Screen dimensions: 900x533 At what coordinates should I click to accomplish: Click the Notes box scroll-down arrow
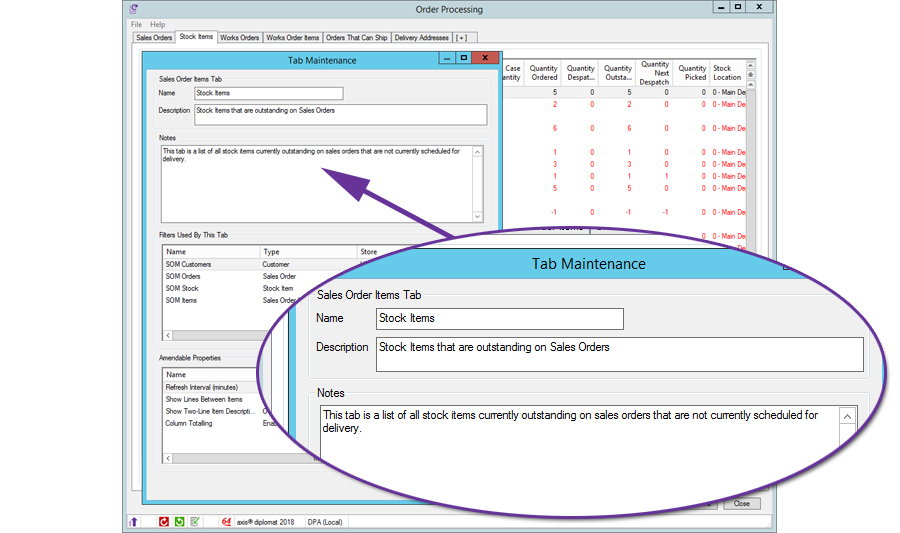point(477,216)
